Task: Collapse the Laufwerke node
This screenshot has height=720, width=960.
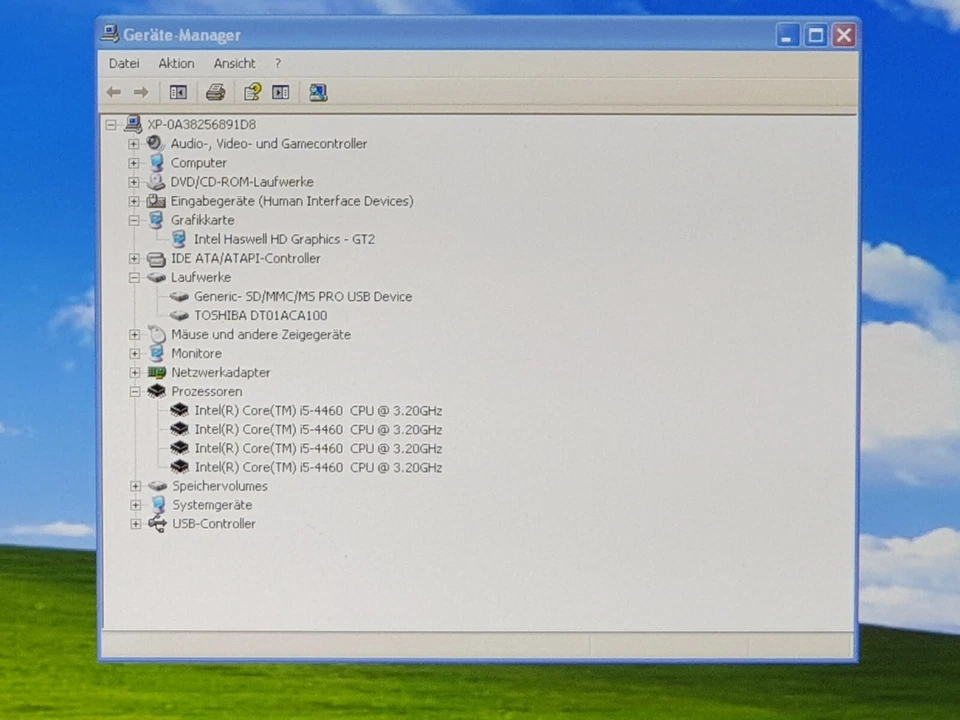Action: 133,278
